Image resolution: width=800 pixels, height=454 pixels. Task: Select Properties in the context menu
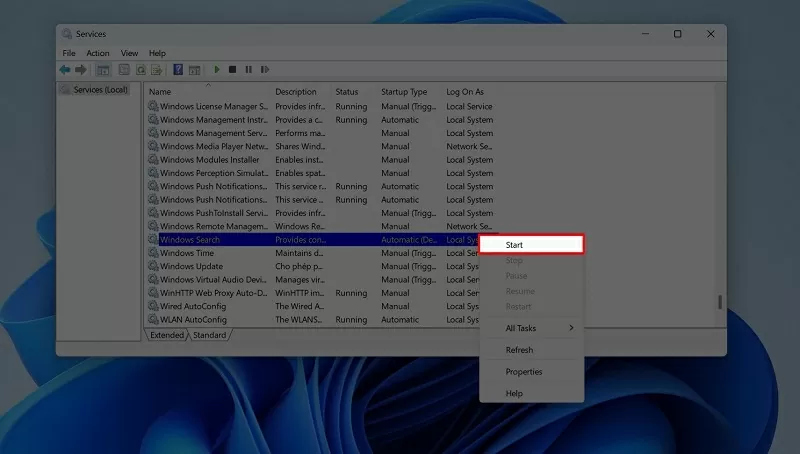coord(524,372)
